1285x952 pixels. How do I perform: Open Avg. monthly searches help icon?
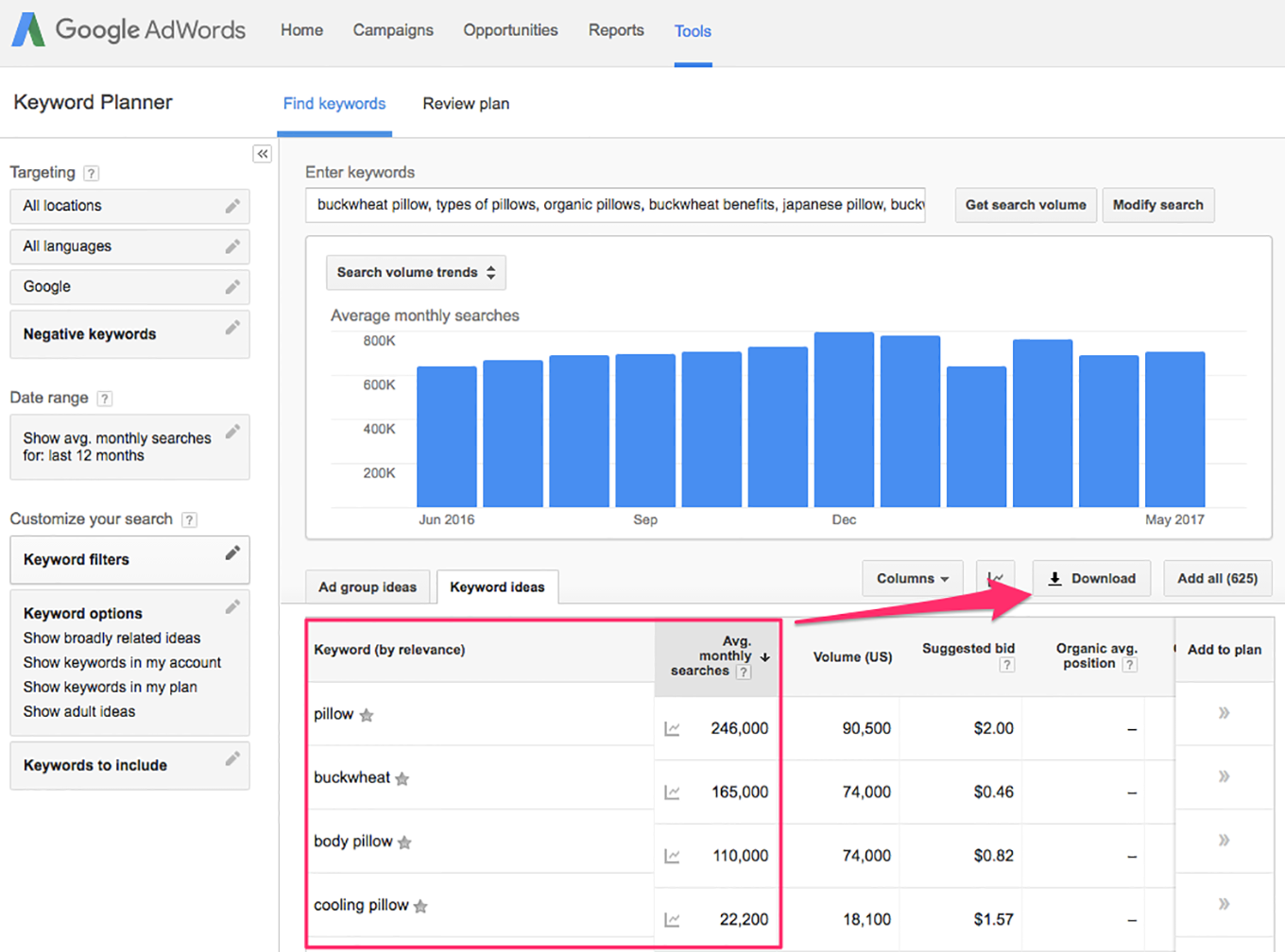[744, 672]
